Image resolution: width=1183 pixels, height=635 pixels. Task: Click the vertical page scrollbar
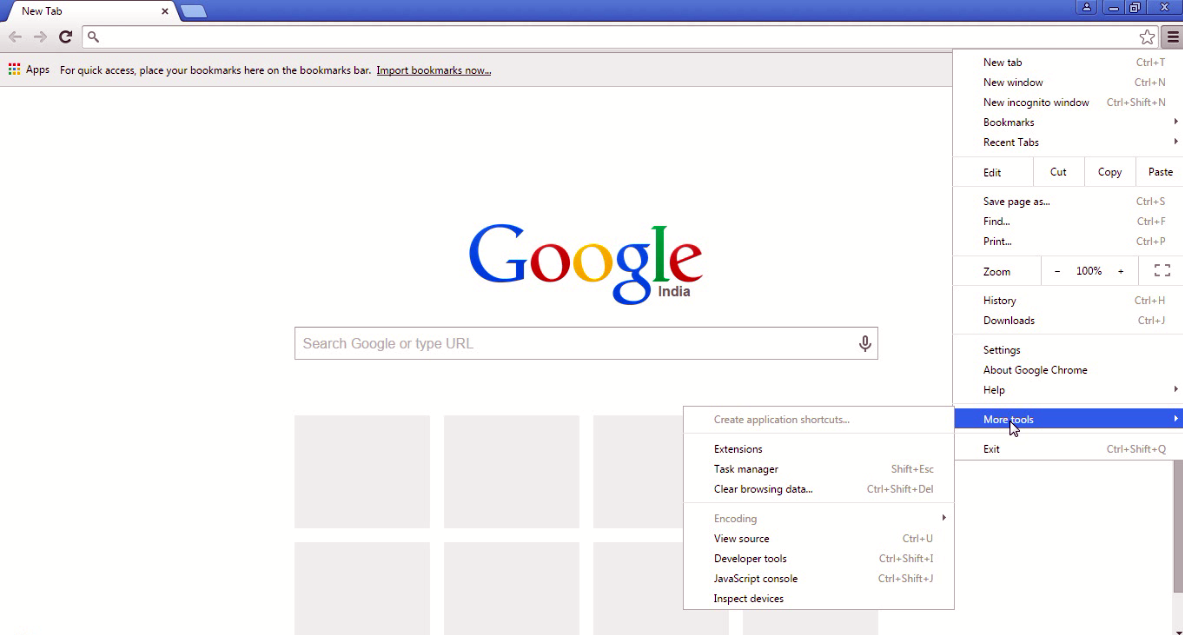point(1178,528)
